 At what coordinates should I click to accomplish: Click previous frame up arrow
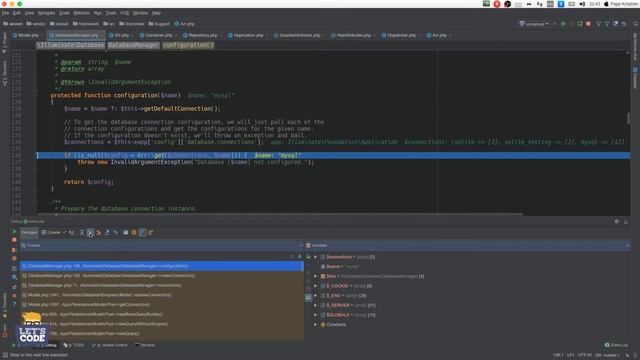(291, 257)
